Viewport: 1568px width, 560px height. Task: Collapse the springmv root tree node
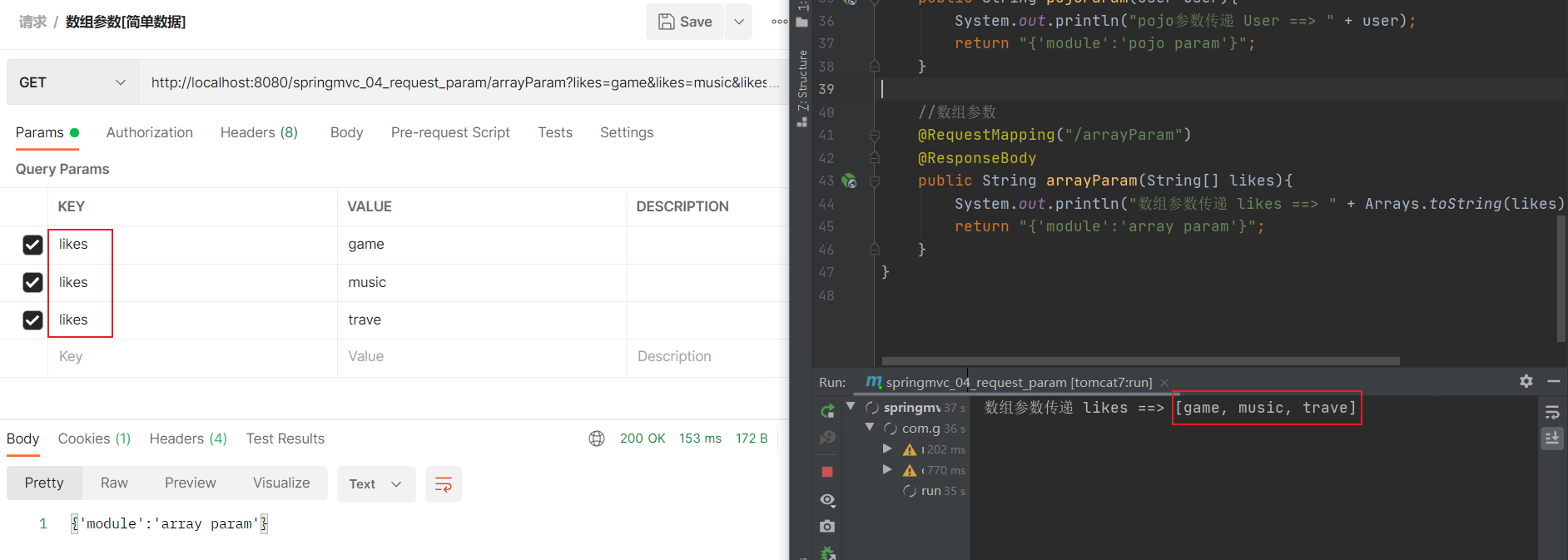(851, 406)
